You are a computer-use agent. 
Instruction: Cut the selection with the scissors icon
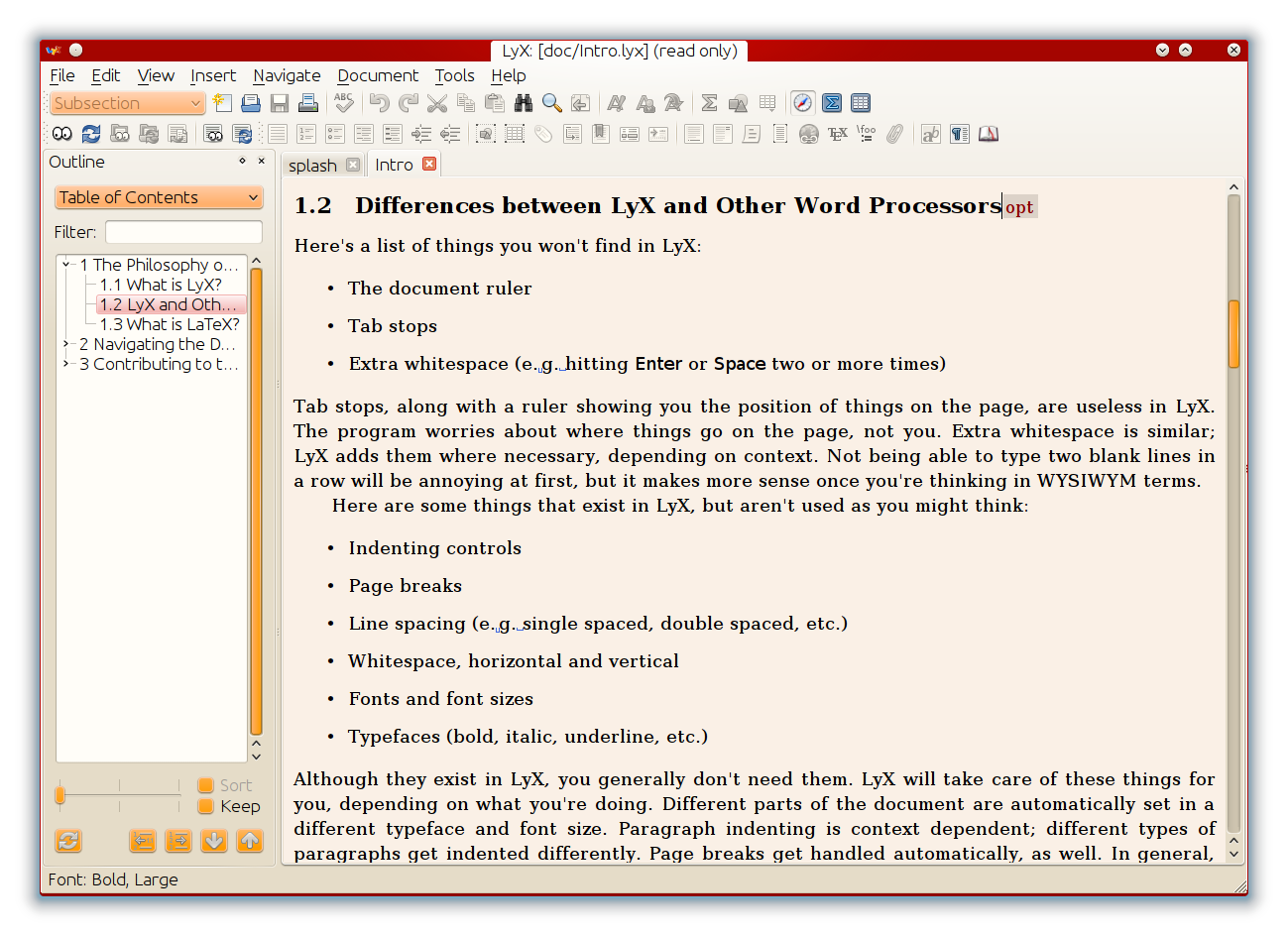coord(437,103)
